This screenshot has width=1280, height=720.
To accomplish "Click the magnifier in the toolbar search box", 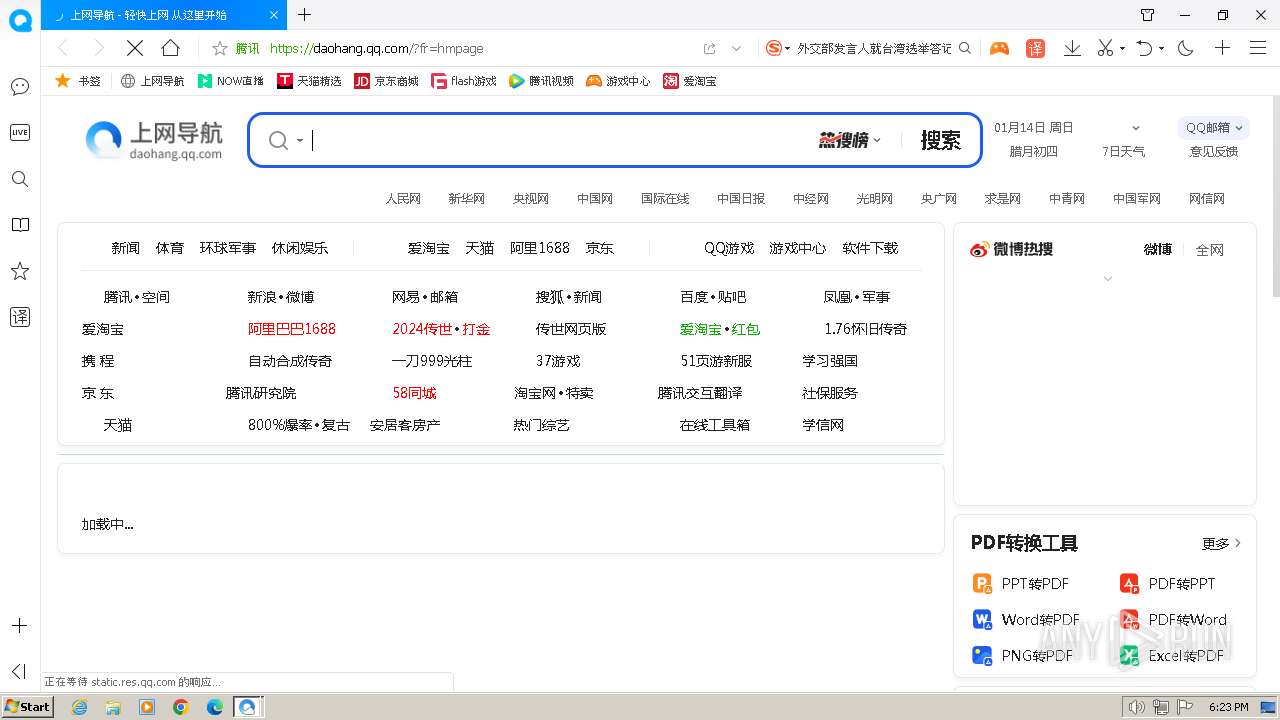I will tap(965, 48).
